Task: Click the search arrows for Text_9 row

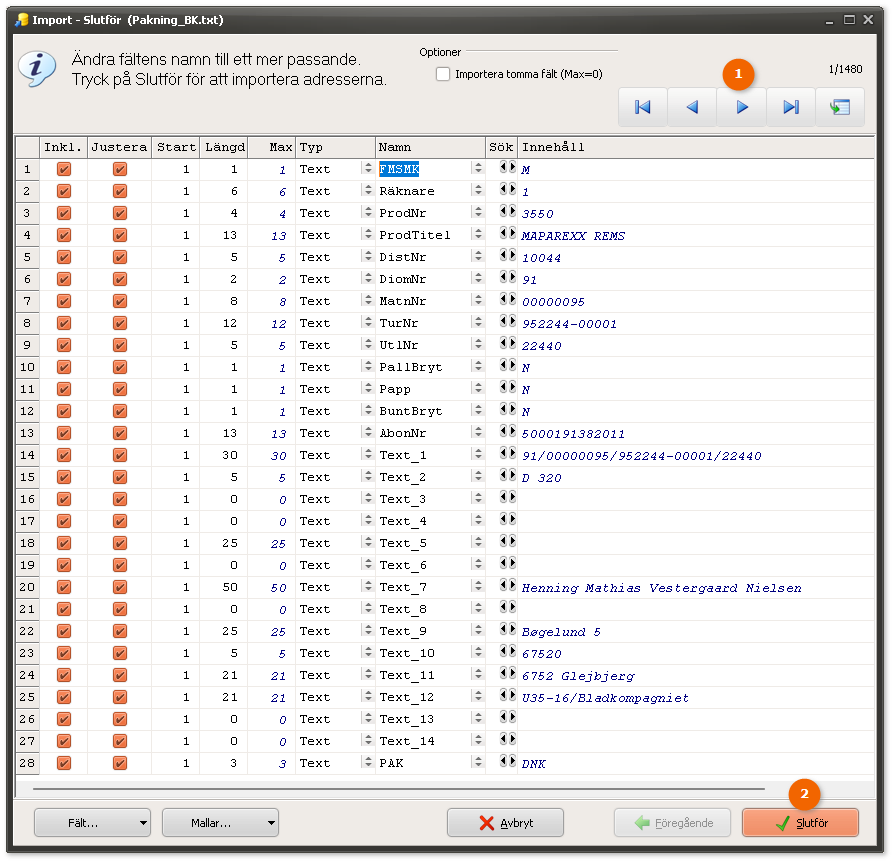Action: click(x=507, y=629)
